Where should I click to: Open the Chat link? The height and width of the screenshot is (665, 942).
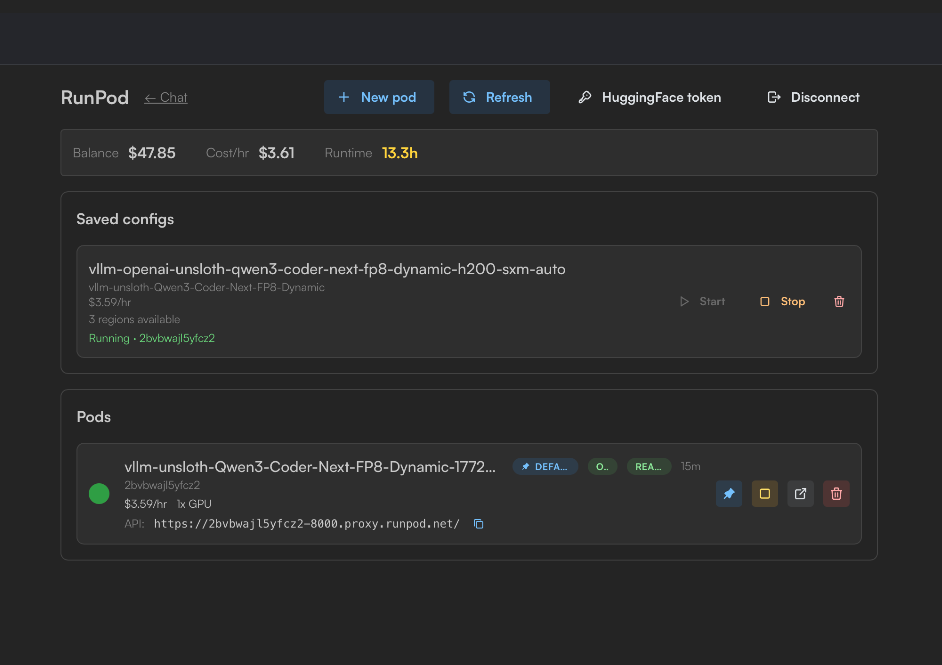165,98
